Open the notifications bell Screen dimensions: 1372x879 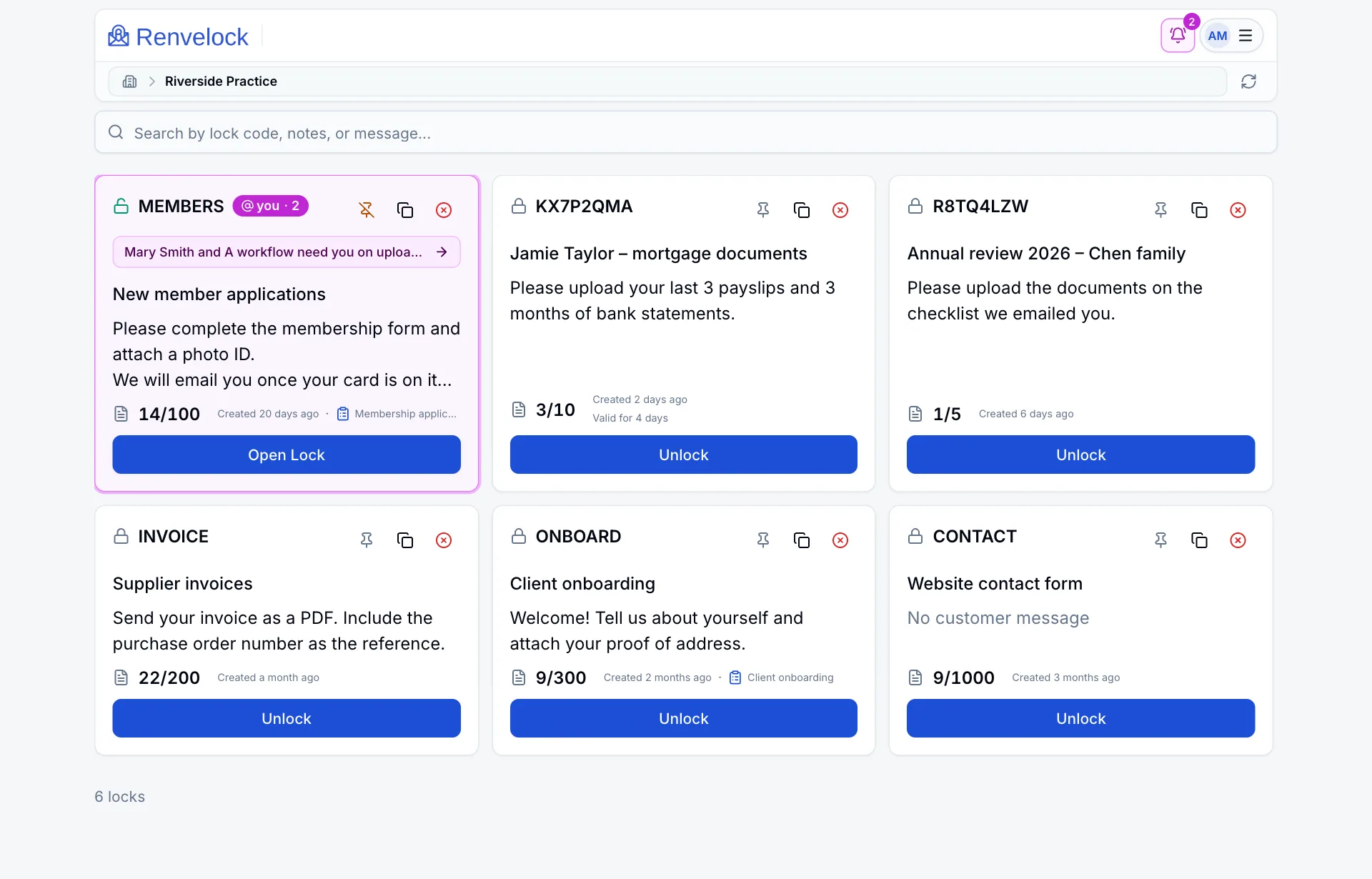1178,36
